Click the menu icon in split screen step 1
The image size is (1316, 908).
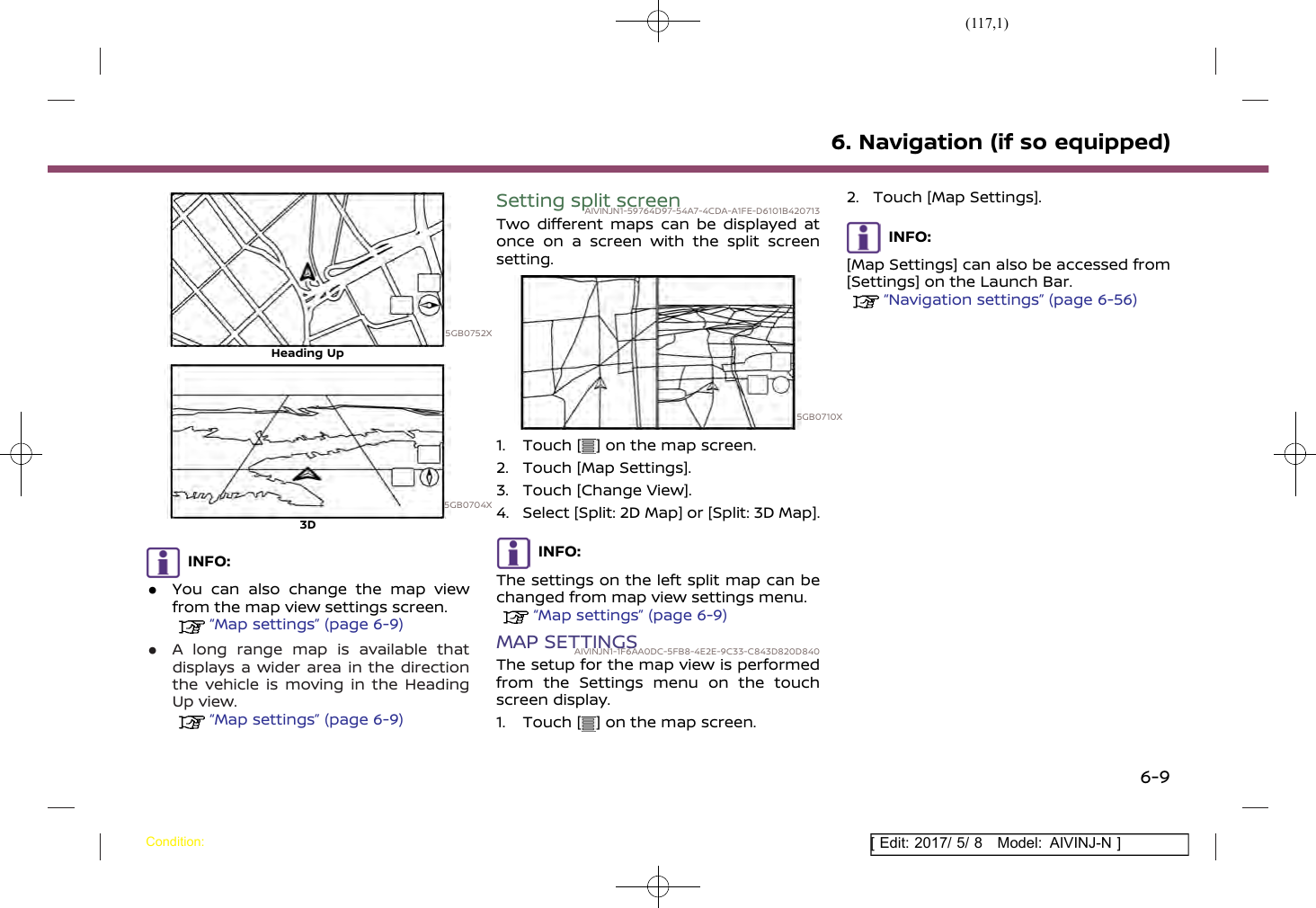[589, 446]
